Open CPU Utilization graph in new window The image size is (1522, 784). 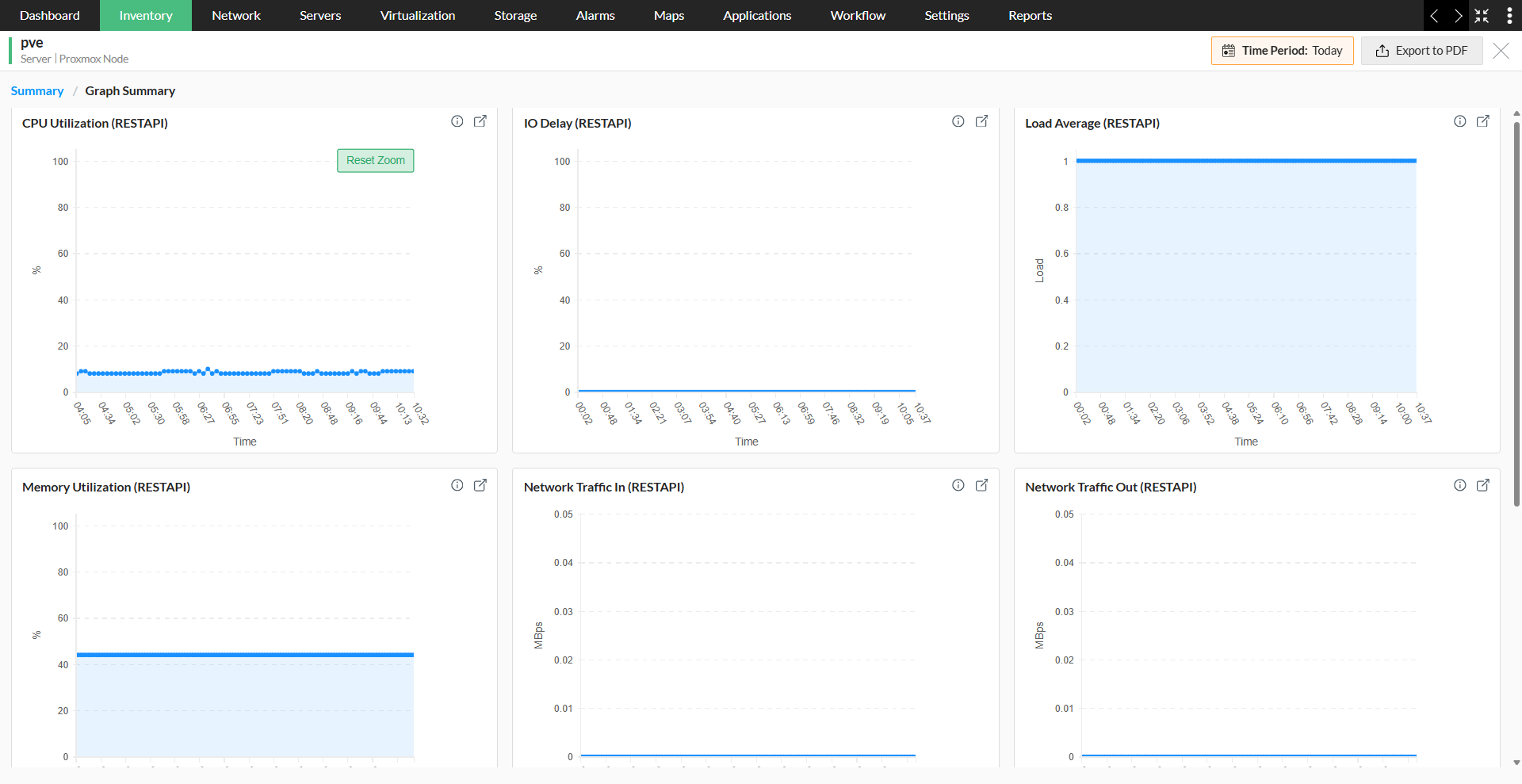pyautogui.click(x=480, y=121)
